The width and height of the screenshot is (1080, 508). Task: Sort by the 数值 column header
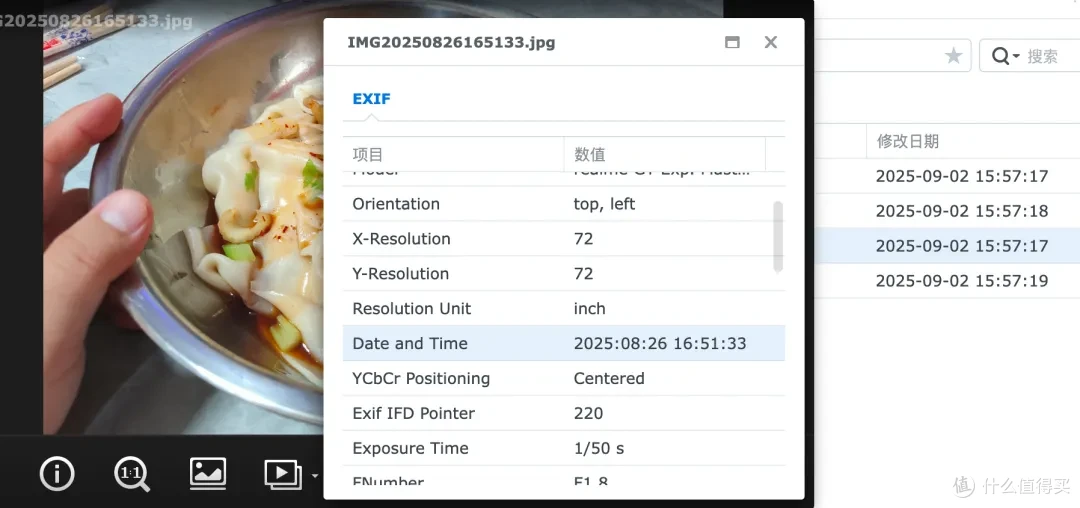pyautogui.click(x=665, y=154)
